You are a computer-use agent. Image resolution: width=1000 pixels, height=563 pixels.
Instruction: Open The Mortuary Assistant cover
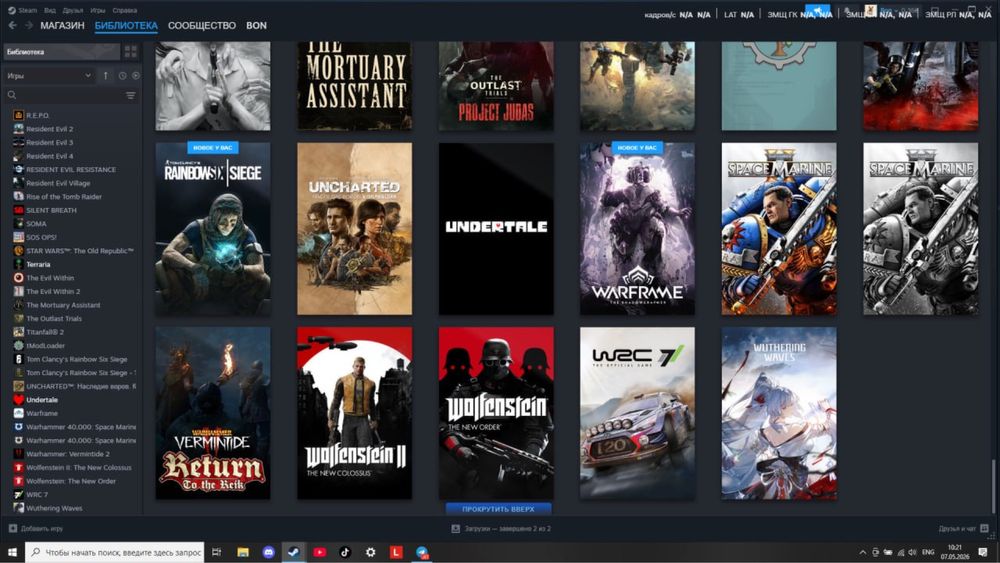pos(355,86)
